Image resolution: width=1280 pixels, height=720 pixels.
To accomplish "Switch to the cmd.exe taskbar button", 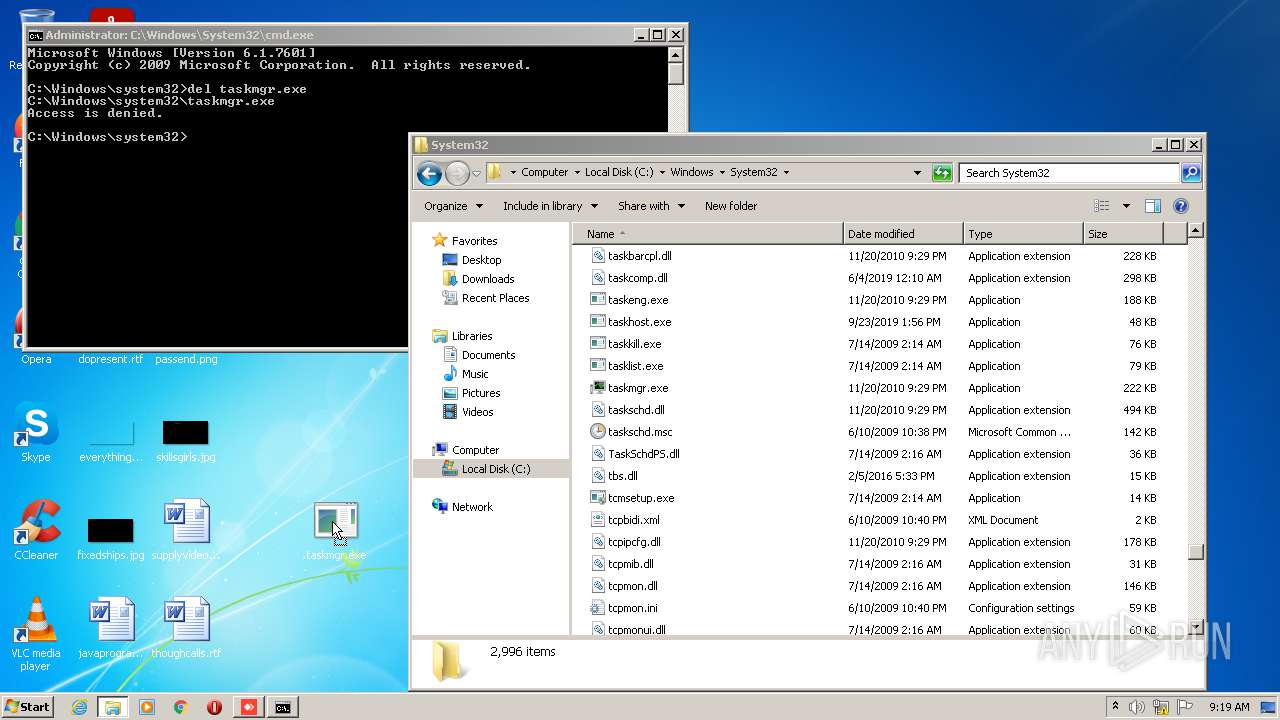I will click(283, 707).
